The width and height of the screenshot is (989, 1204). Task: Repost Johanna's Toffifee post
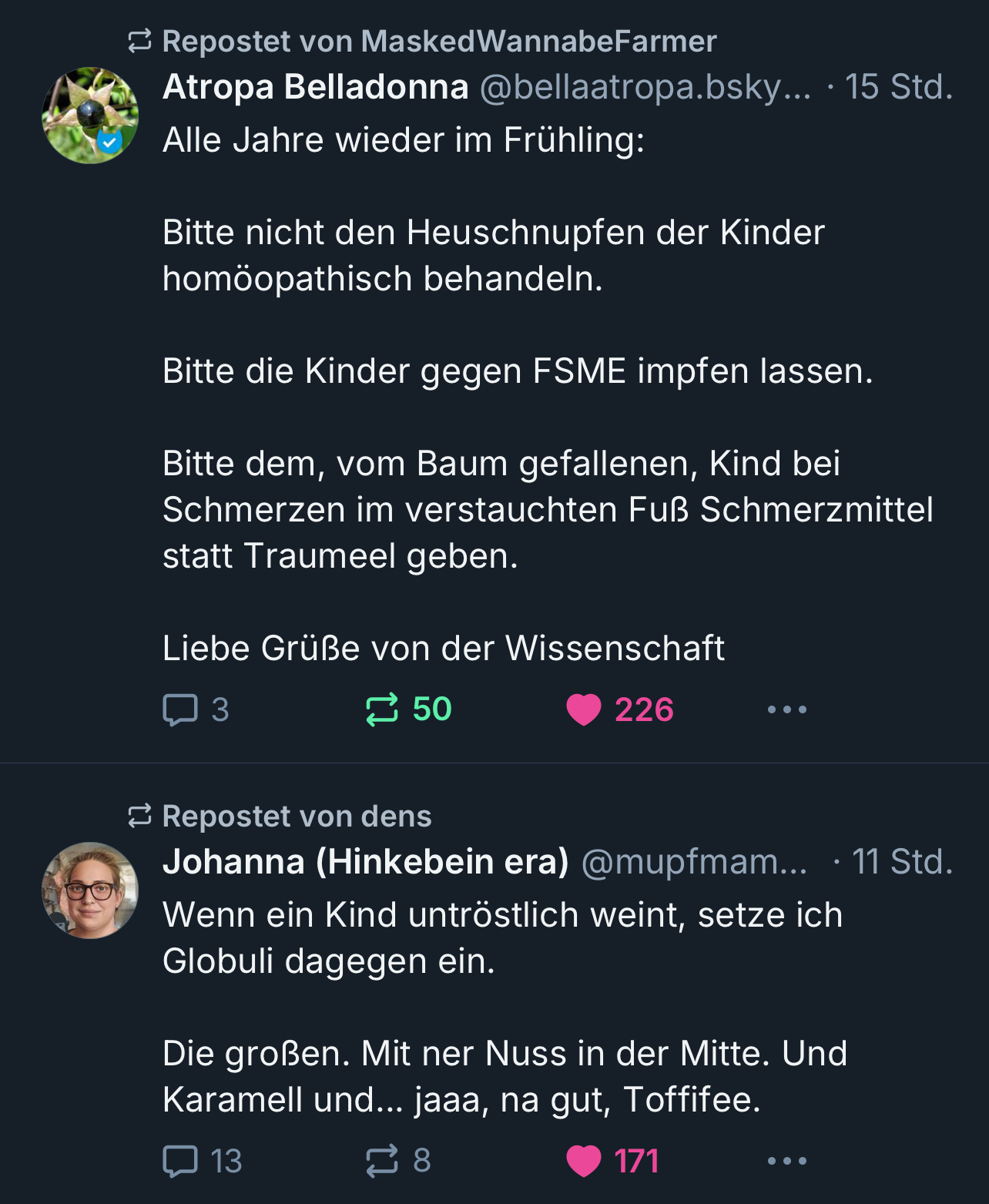pyautogui.click(x=382, y=1161)
